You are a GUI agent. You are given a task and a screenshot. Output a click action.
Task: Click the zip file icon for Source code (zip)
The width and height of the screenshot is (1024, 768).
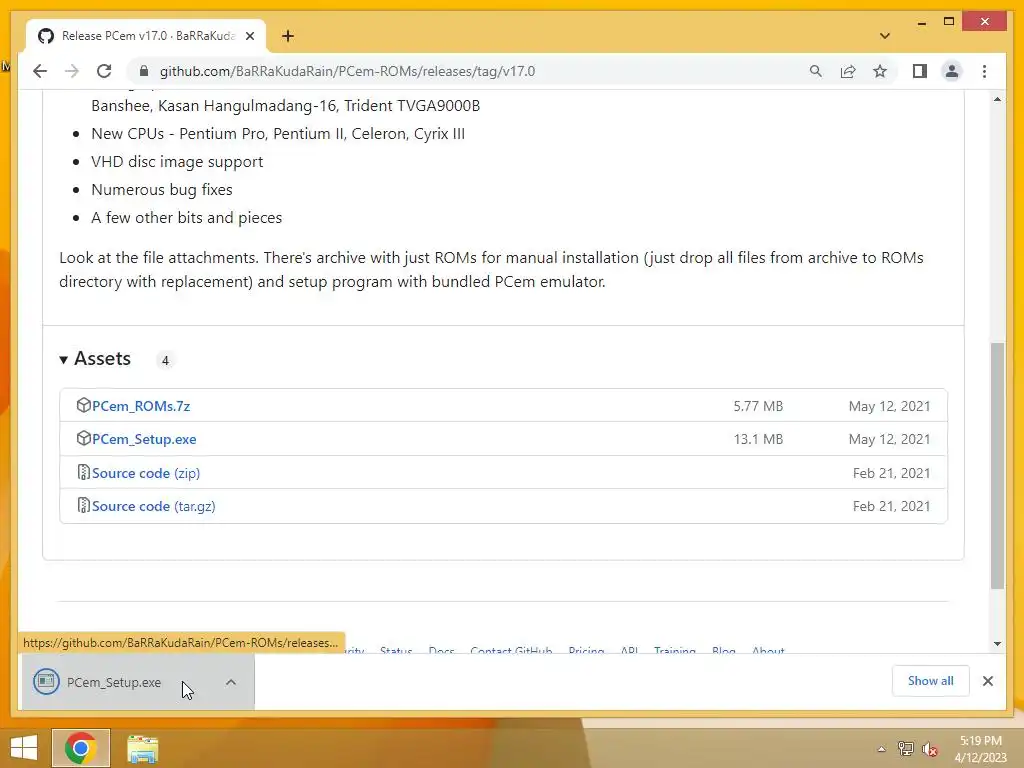(x=84, y=472)
